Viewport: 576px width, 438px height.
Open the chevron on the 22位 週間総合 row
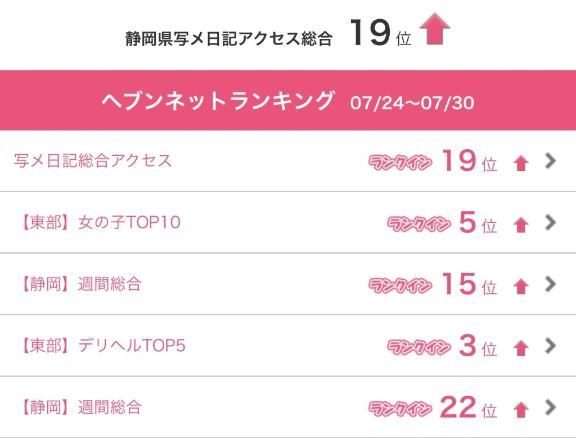550,407
